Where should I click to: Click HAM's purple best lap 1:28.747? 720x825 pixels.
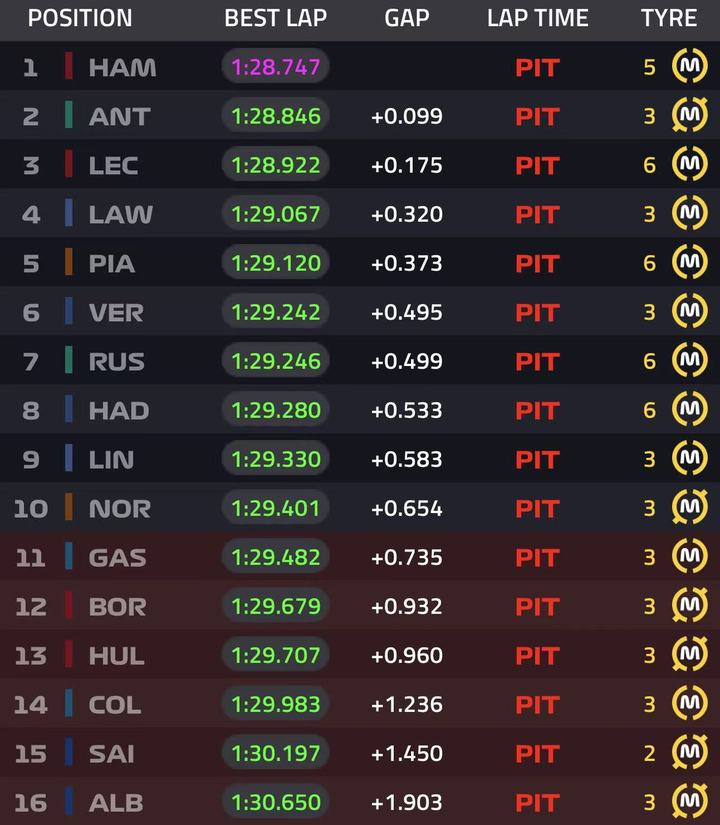276,67
